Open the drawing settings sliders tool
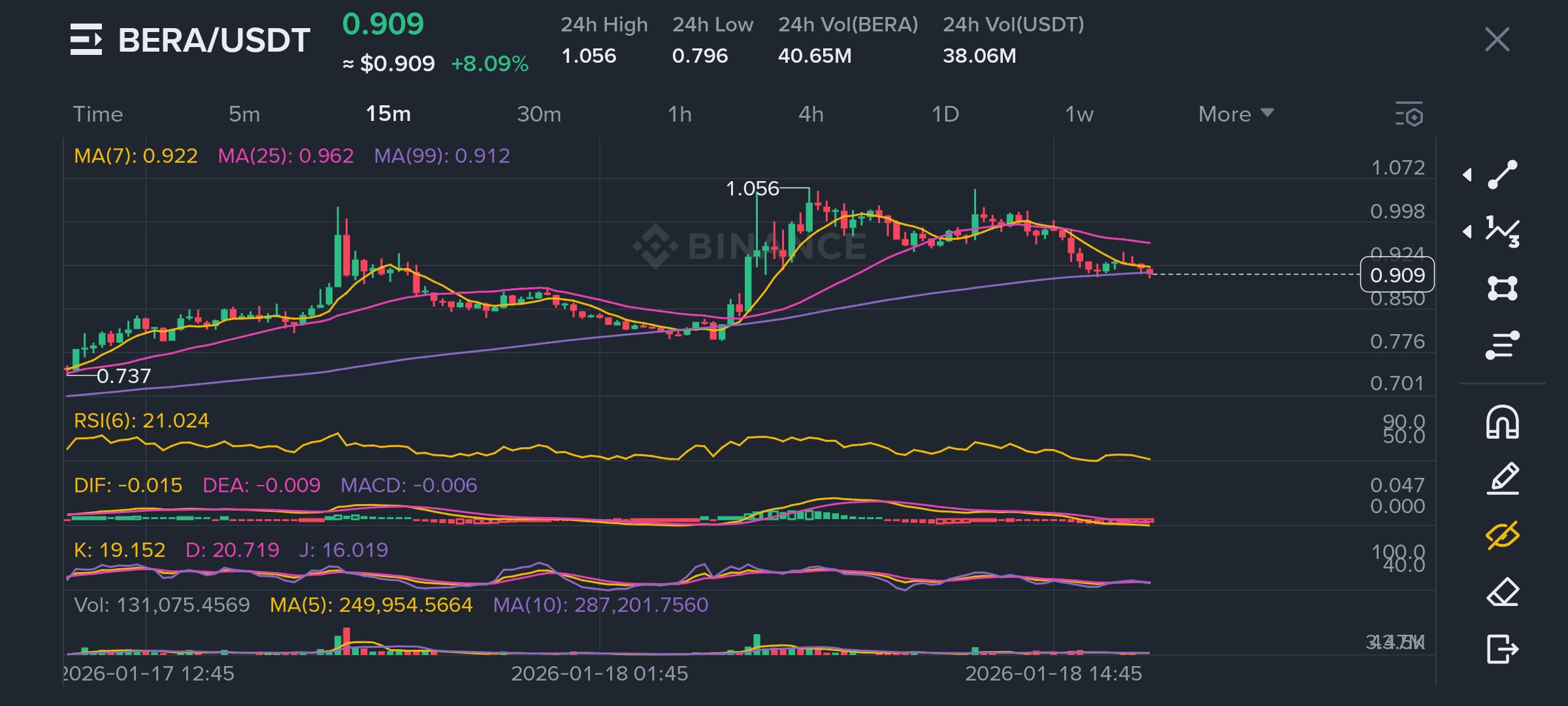1568x706 pixels. click(1502, 345)
